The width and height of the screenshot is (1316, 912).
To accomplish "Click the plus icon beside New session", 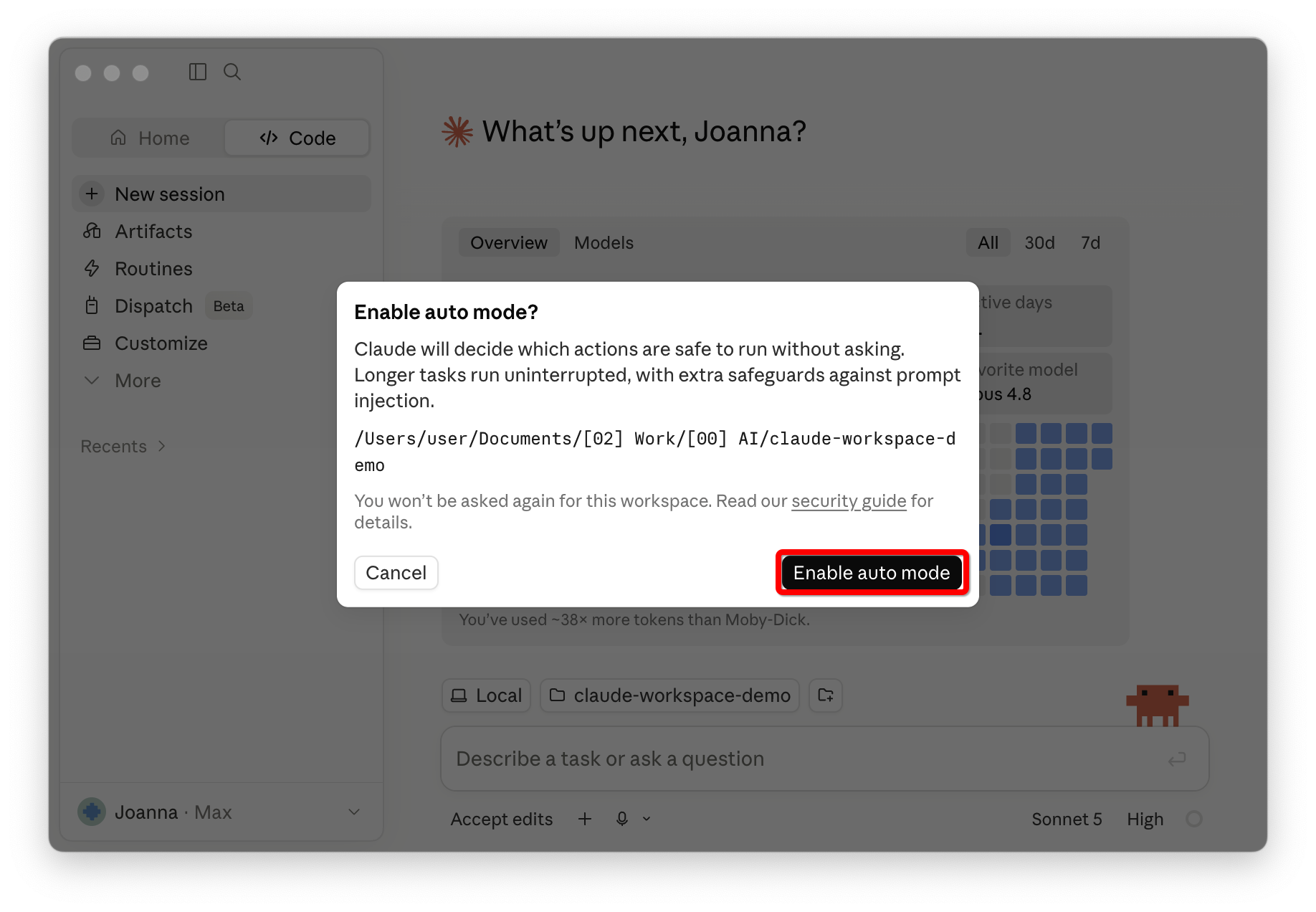I will [x=92, y=194].
